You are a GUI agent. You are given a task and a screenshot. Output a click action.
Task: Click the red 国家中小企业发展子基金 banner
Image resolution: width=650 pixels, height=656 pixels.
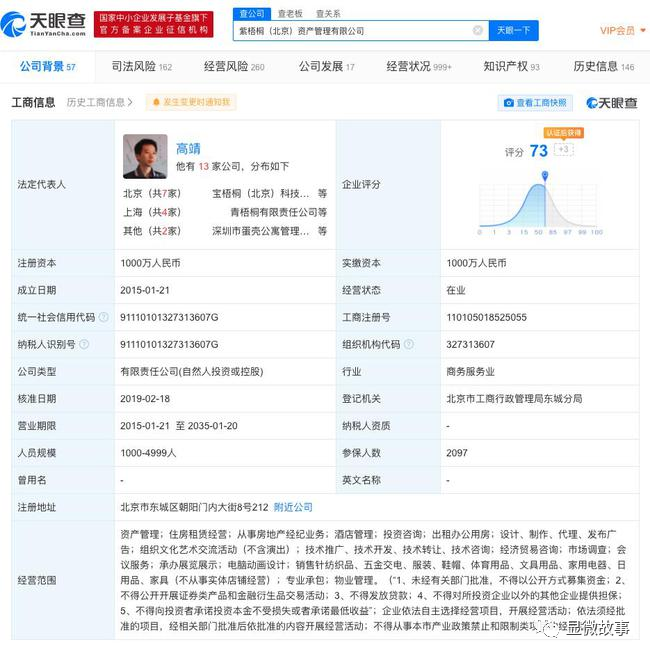click(x=154, y=24)
